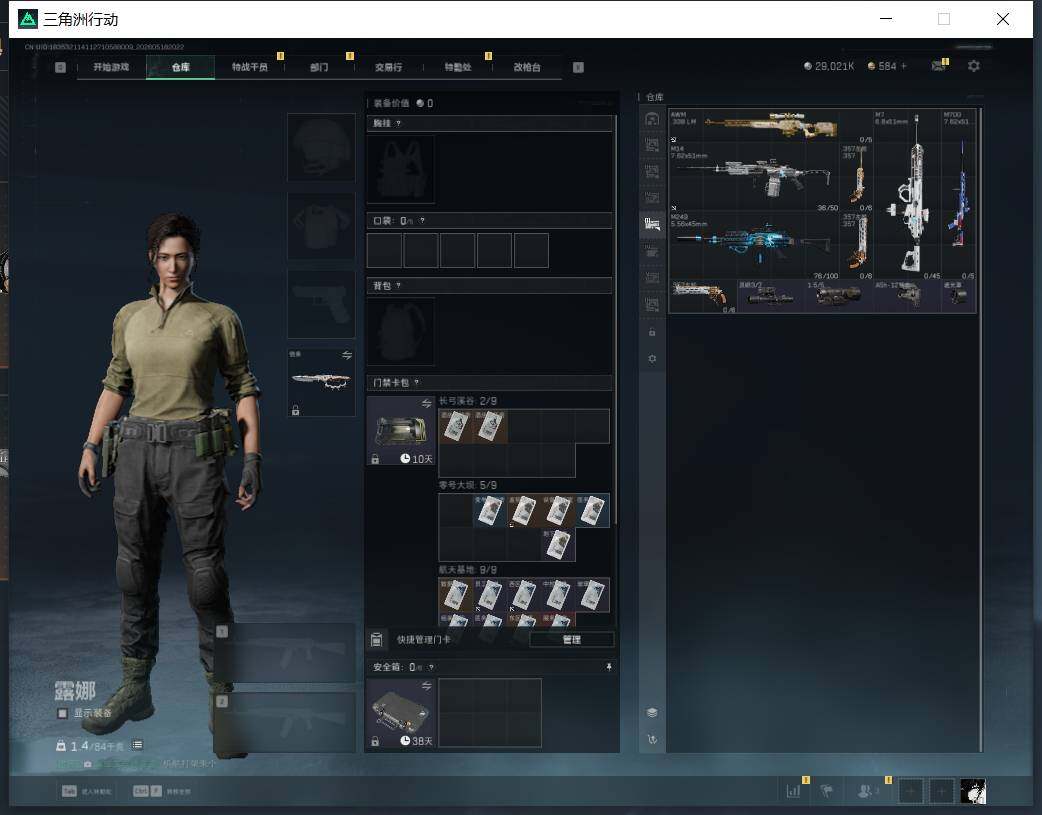This screenshot has height=815, width=1042.
Task: Open the settings gear at top right
Action: (x=974, y=66)
